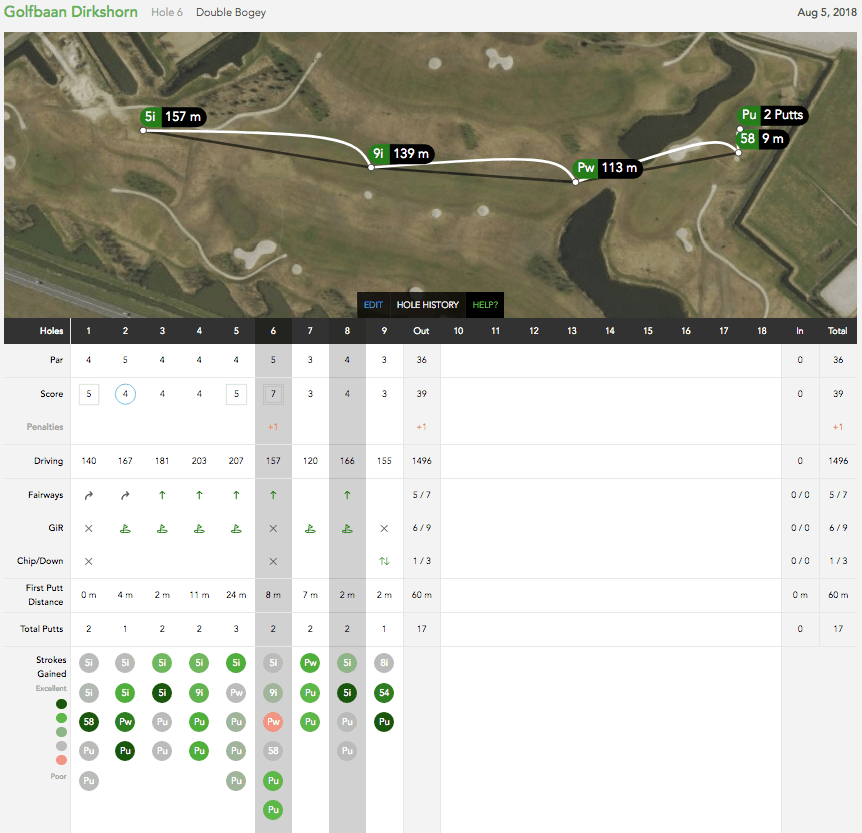Click the gray legend dot
This screenshot has height=833, width=862.
[62, 746]
